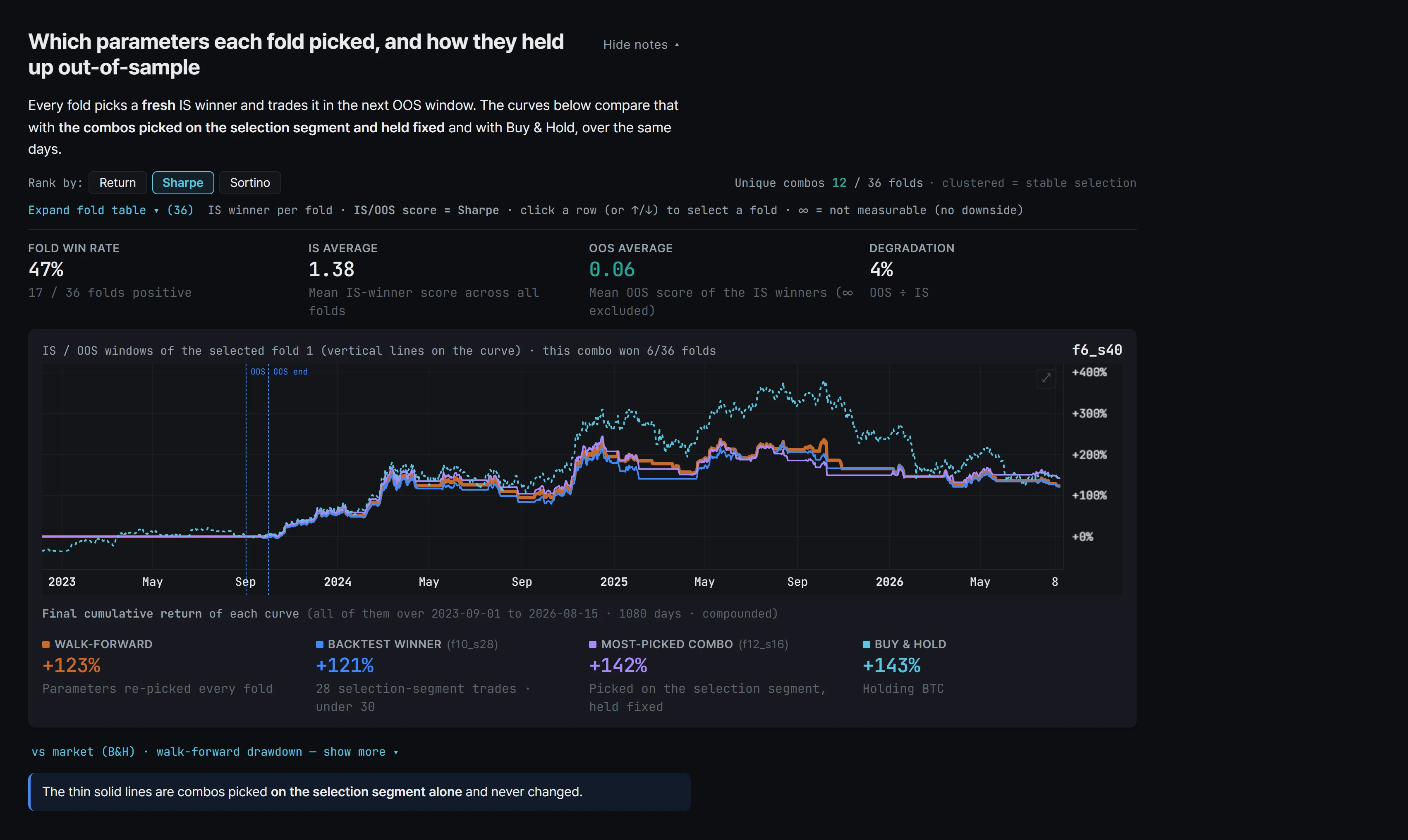Click the +0% axis label
The width and height of the screenshot is (1408, 840).
tap(1082, 537)
